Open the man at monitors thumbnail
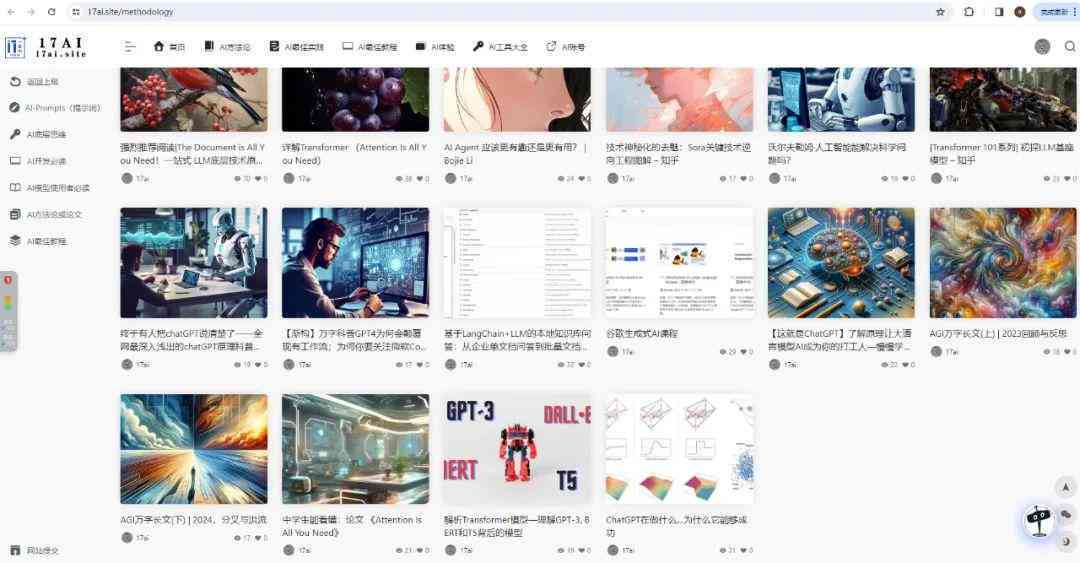 pyautogui.click(x=355, y=263)
